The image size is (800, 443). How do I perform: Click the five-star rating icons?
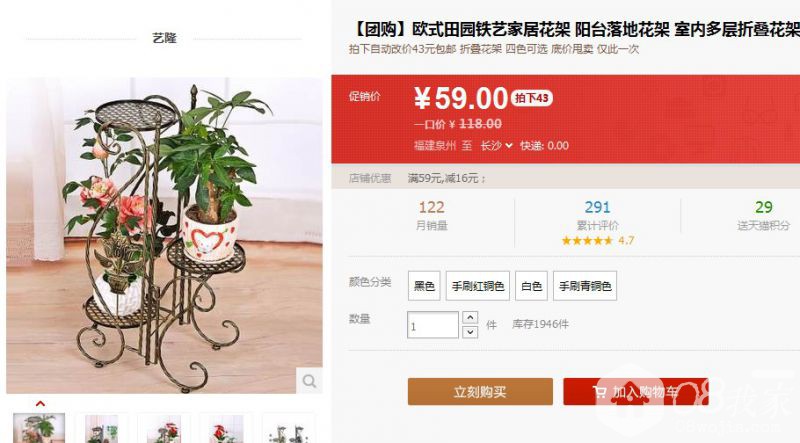[x=587, y=240]
